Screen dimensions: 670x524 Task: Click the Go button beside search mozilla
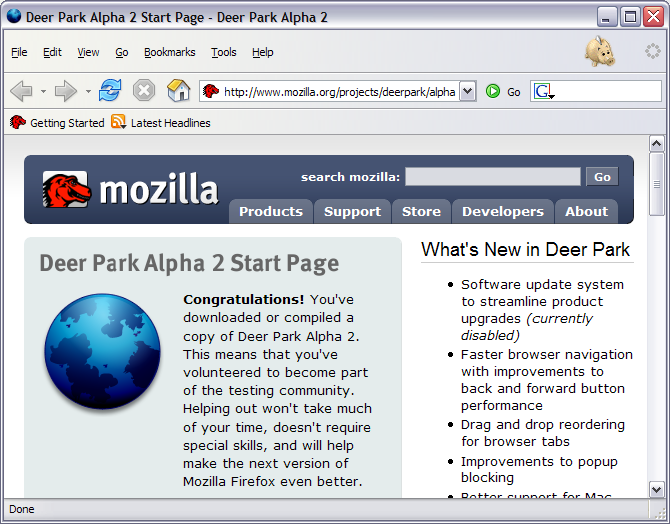click(x=602, y=177)
